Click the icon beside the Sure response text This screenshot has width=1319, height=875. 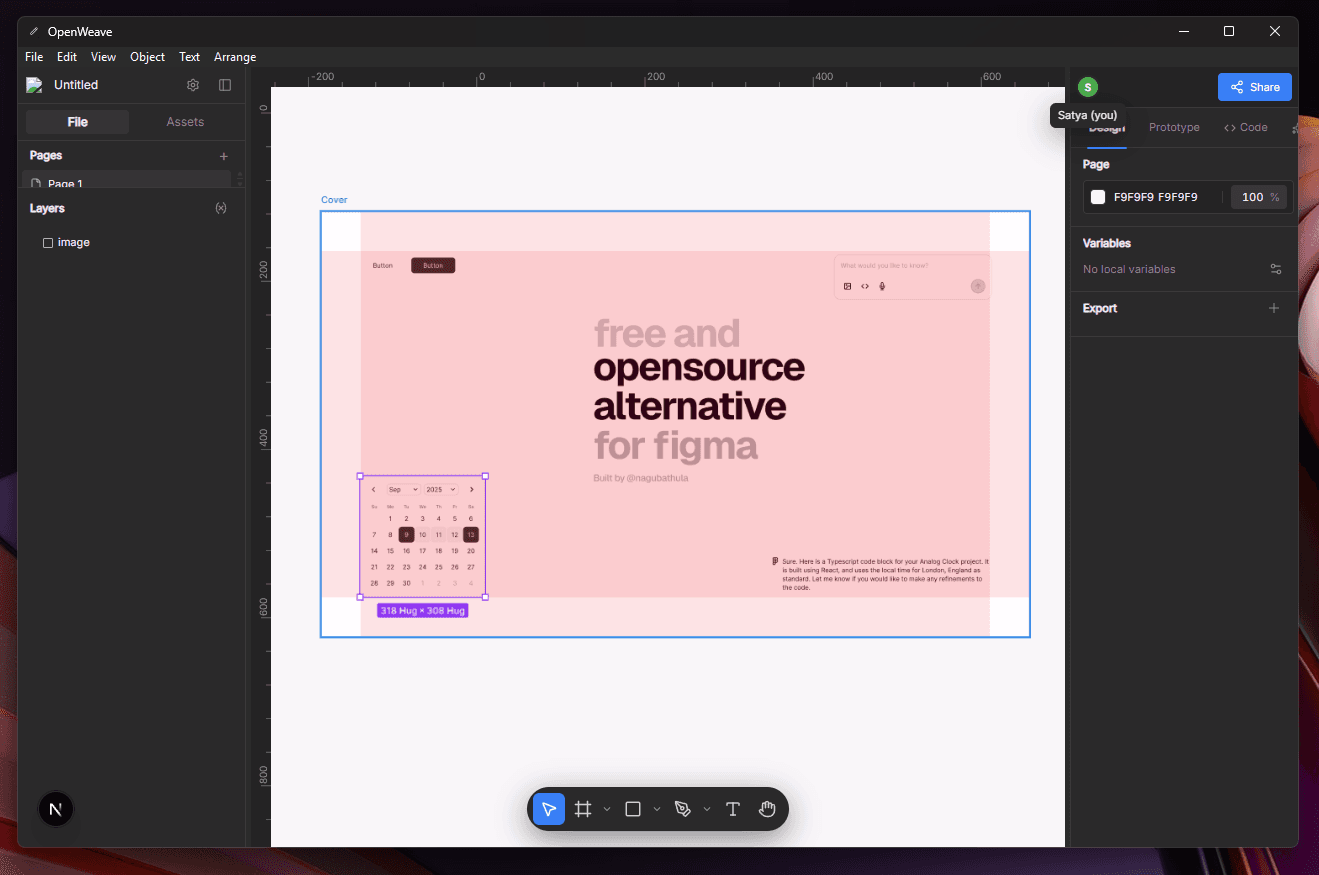tap(775, 561)
